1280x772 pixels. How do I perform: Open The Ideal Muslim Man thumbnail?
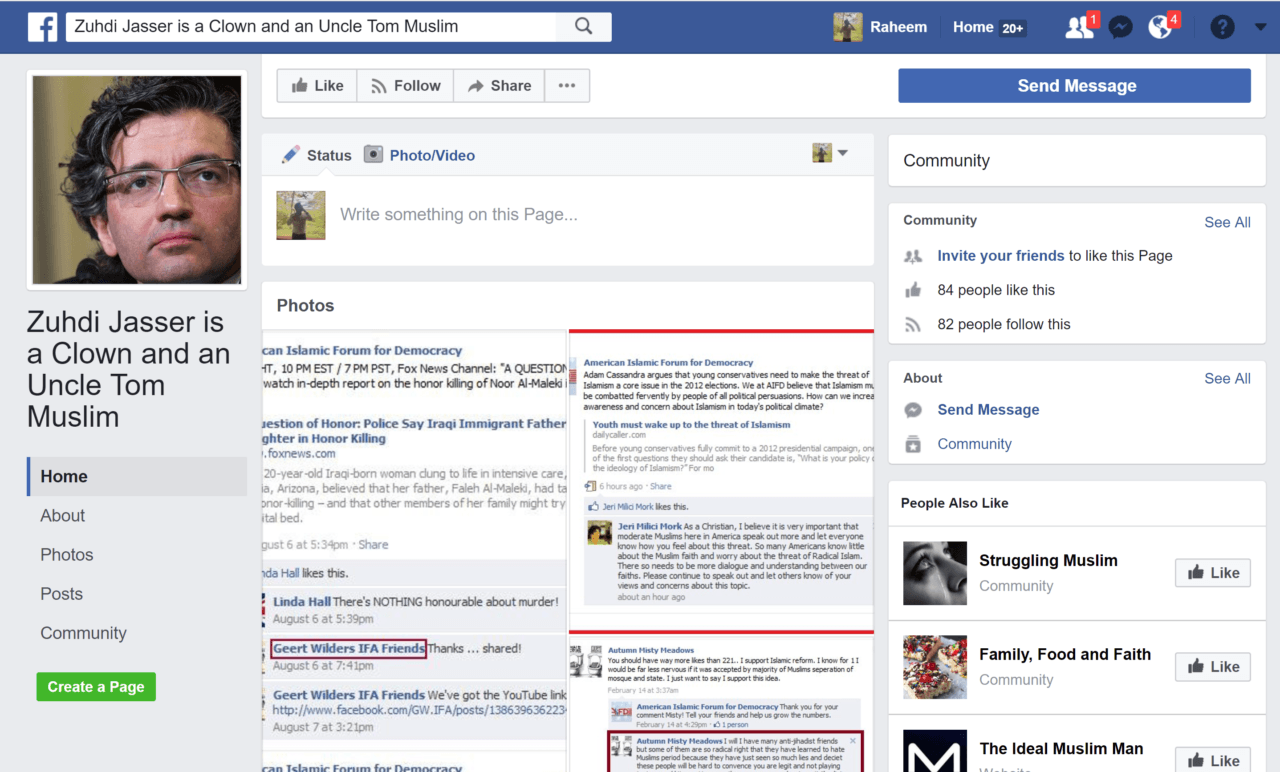coord(935,751)
